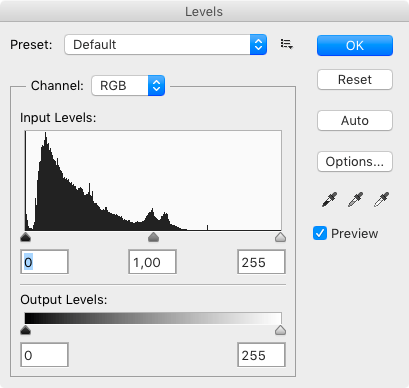
Task: Open the Options... dialog
Action: point(355,162)
